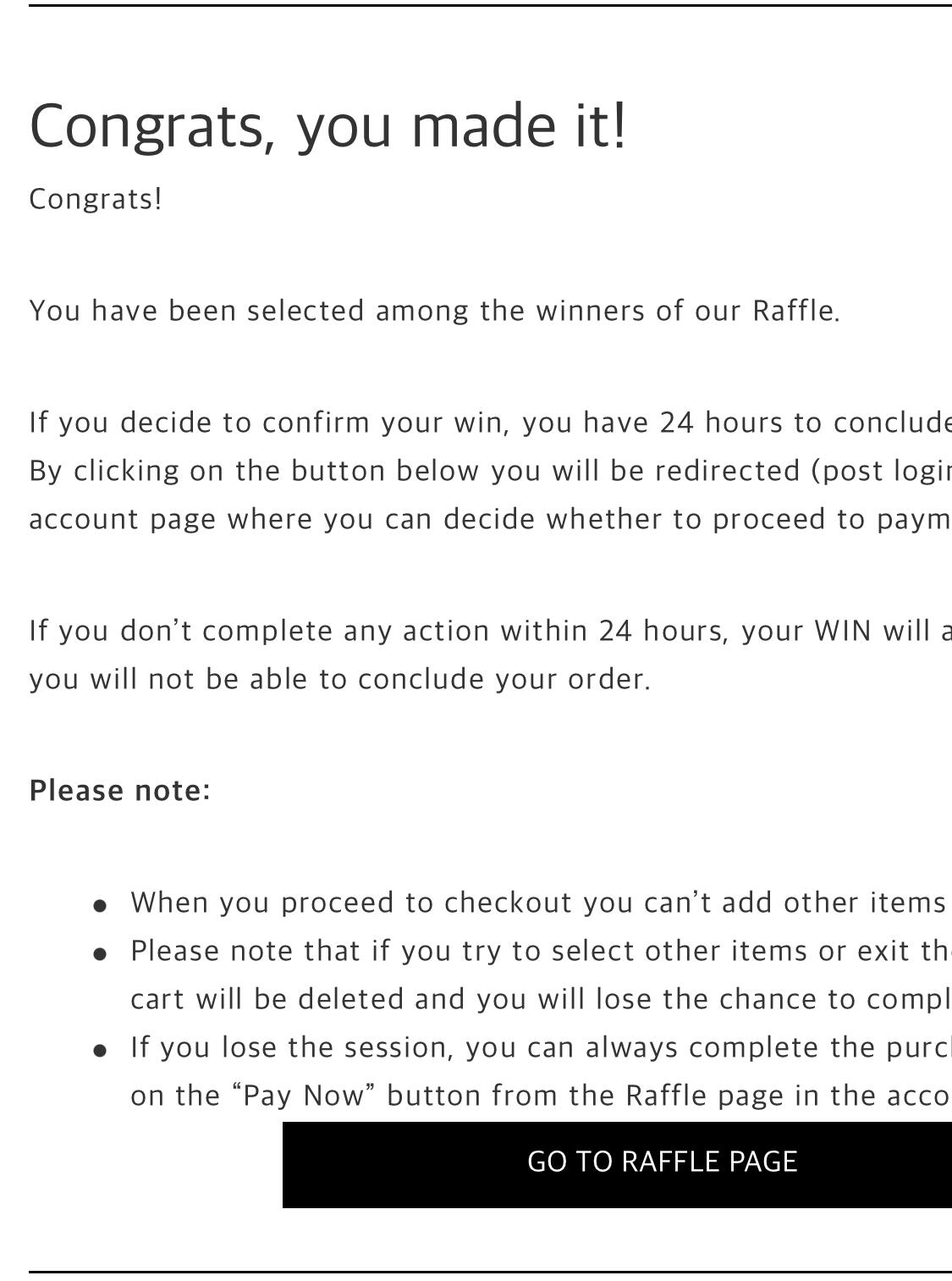Click the bullet dot before "When you proceed"
The height and width of the screenshot is (1281, 952).
click(100, 906)
